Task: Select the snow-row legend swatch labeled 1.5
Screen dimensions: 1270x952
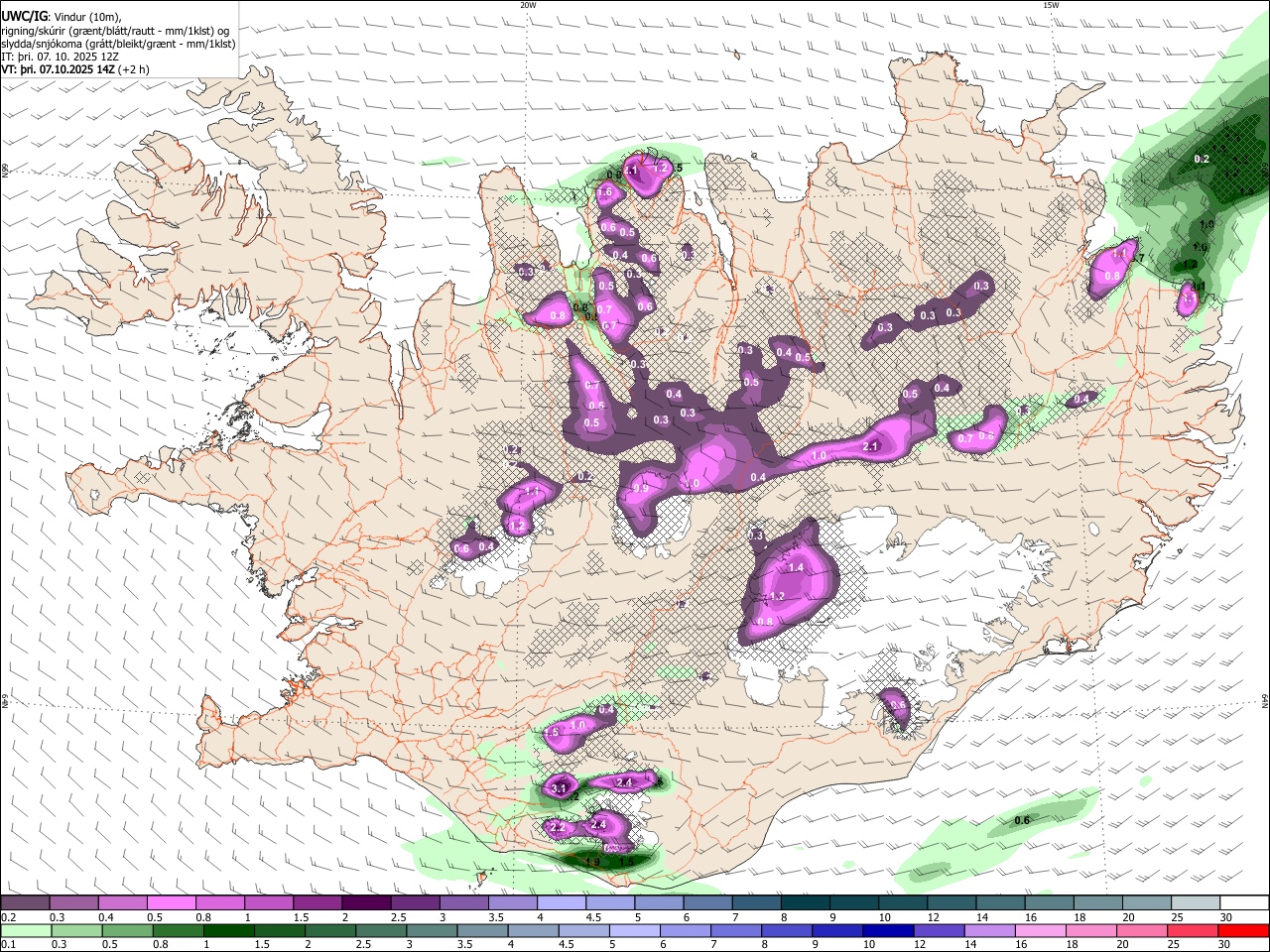Action: tap(317, 903)
